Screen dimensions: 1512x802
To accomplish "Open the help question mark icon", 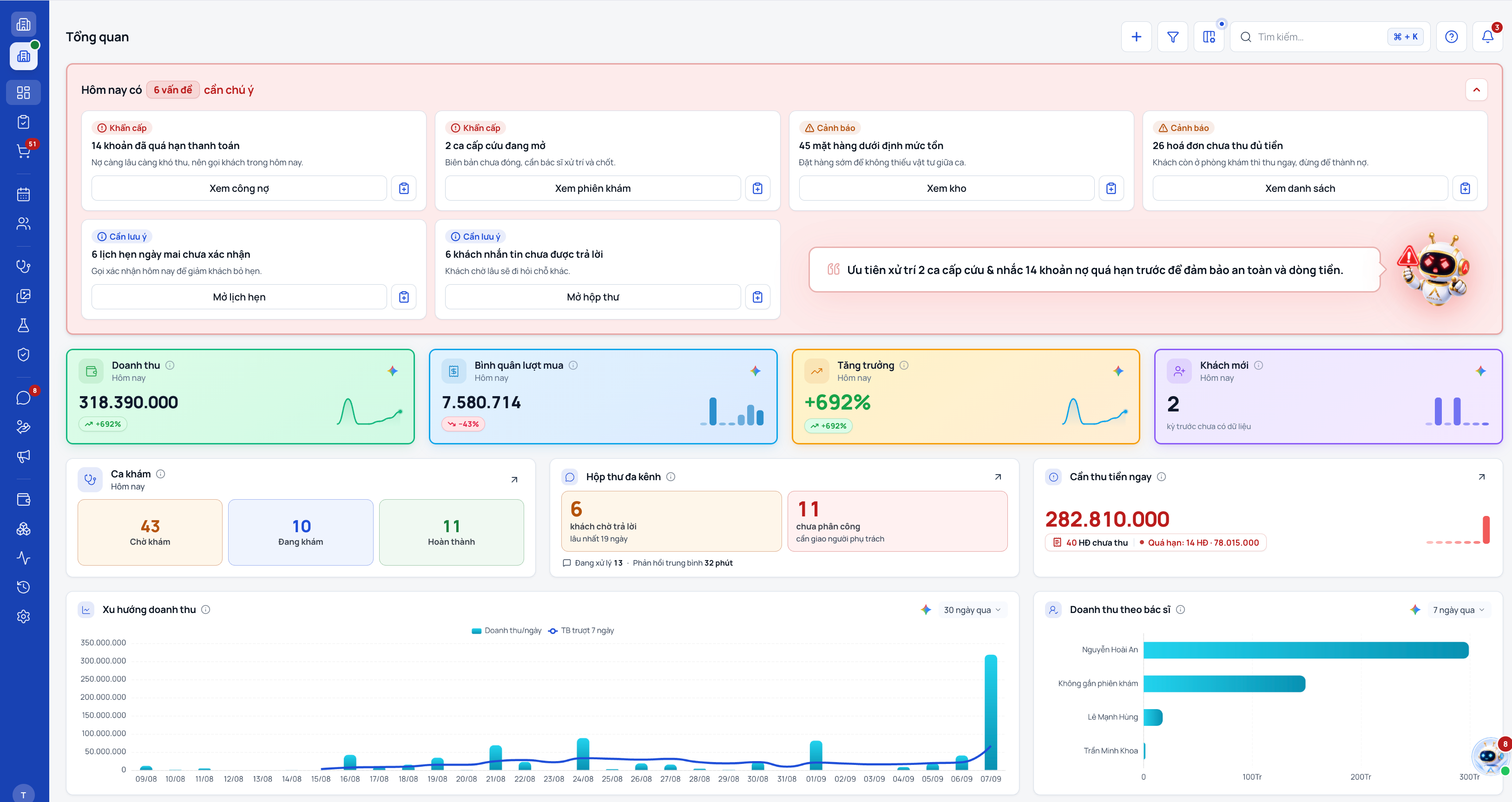I will [x=1452, y=37].
